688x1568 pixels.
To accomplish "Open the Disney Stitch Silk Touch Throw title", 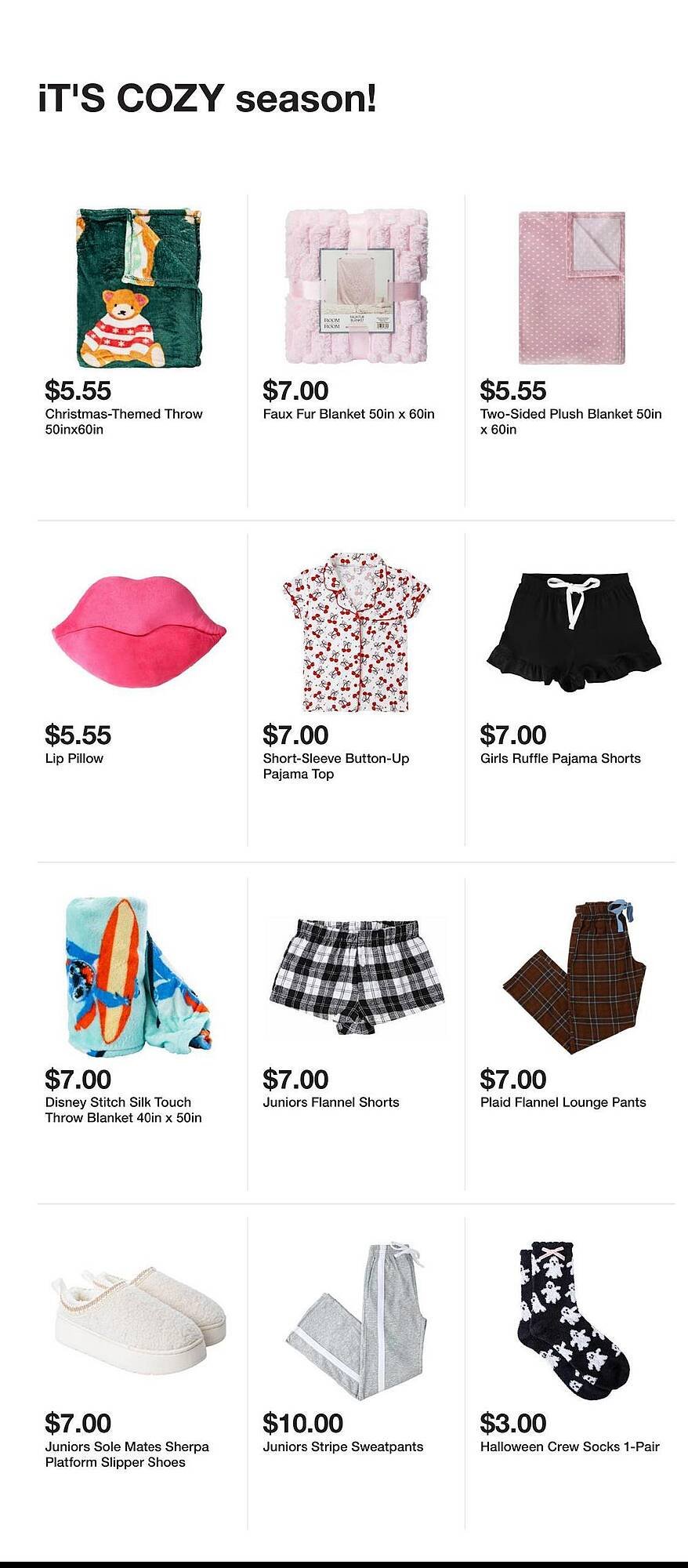I will point(124,1110).
